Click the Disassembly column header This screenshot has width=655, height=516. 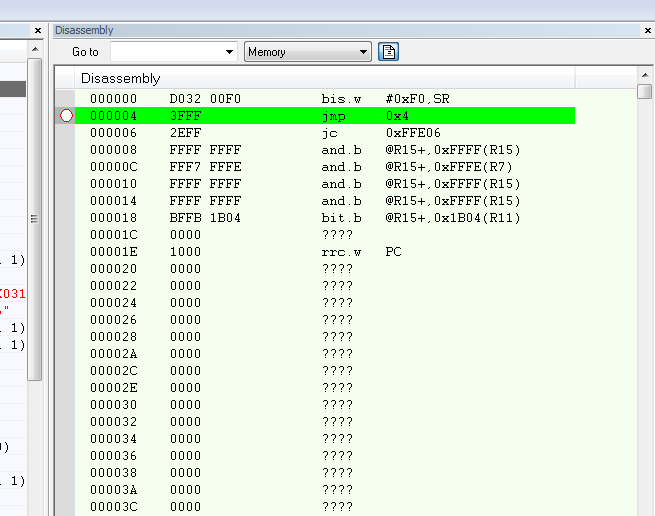325,78
